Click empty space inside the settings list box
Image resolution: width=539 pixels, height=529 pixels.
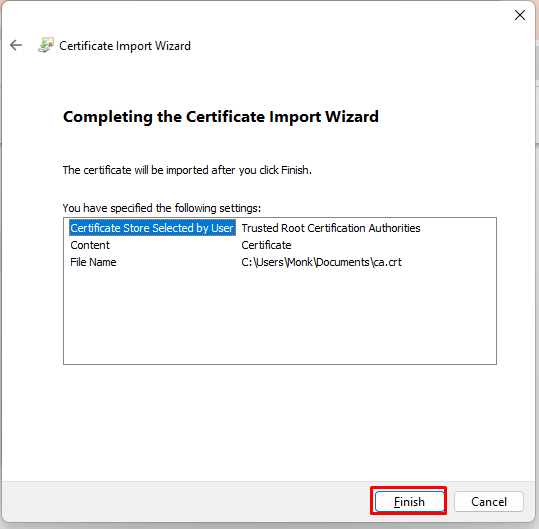point(280,316)
